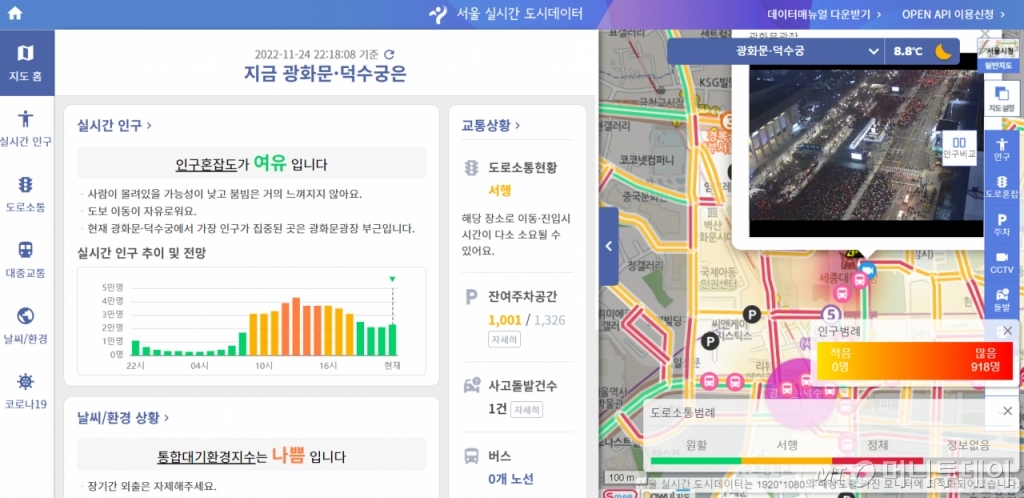Open 지도 홈 in the sidebar
Viewport: 1024px width, 498px height.
26,63
